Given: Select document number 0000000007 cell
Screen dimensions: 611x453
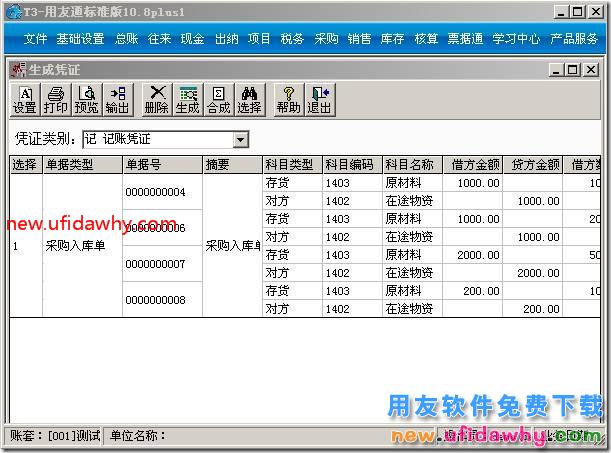Looking at the screenshot, I should tap(162, 264).
